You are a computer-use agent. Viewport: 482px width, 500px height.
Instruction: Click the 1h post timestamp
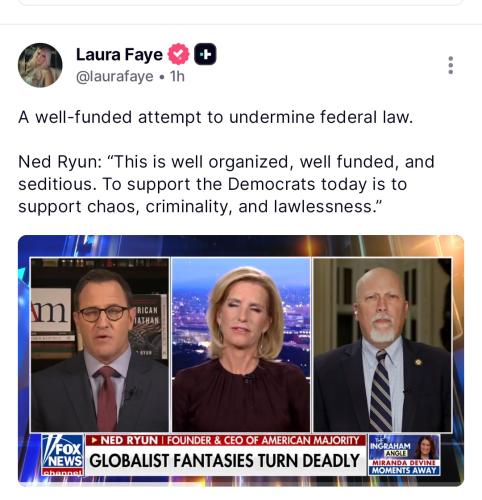click(177, 77)
